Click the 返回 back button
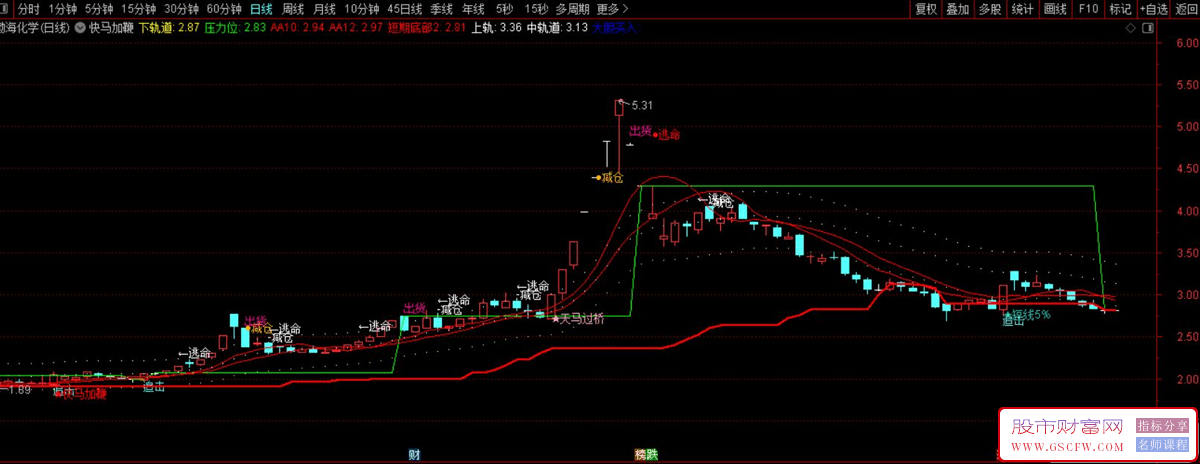Screen dimensions: 1200x464 [x=1185, y=9]
